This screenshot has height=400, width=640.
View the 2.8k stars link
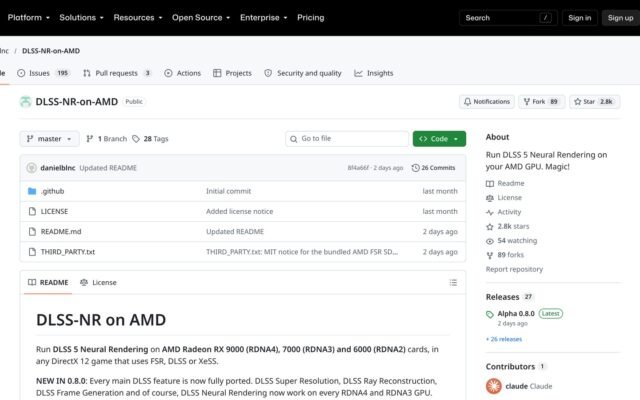click(508, 226)
